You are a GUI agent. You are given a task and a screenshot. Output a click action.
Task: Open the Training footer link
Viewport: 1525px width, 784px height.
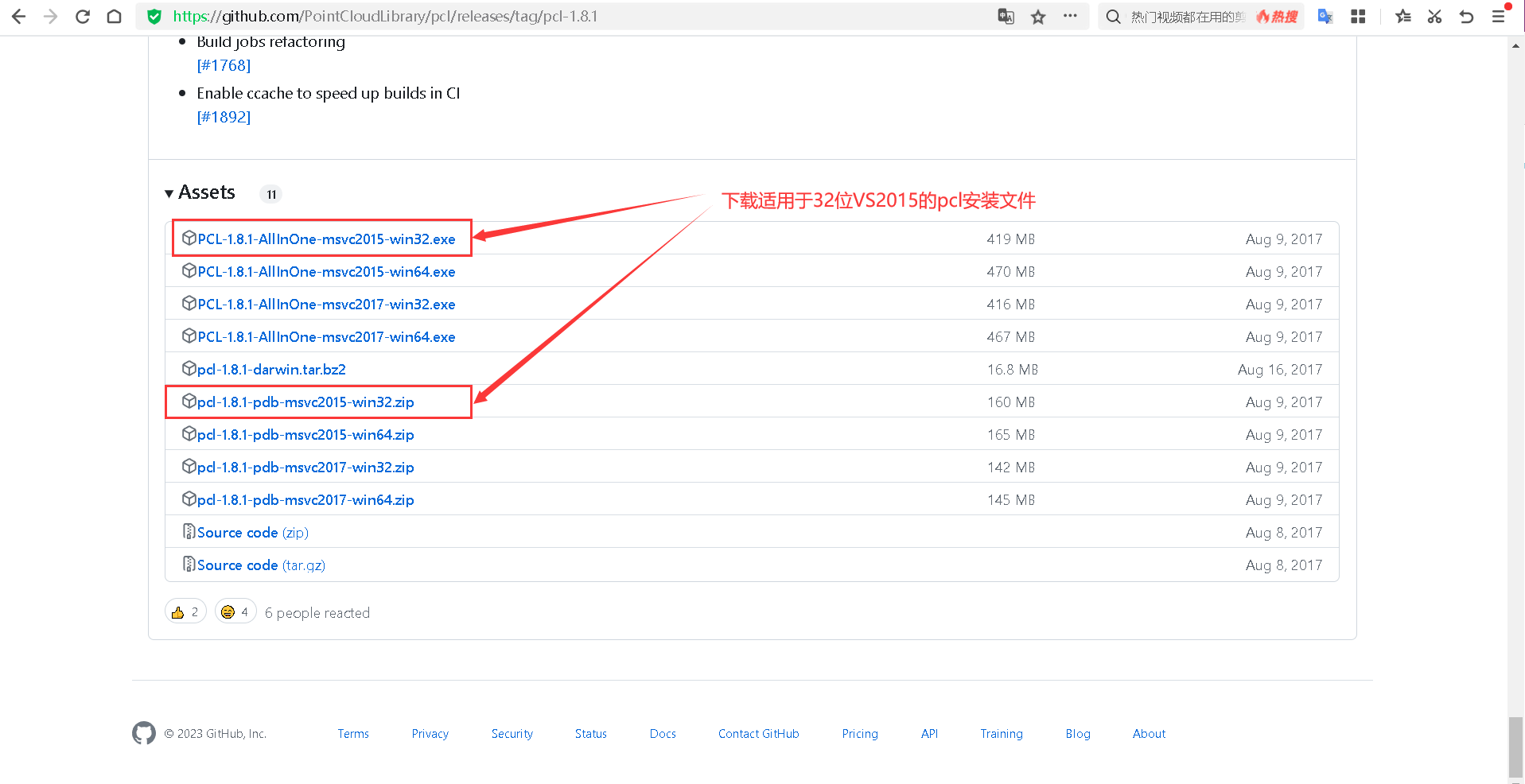tap(1002, 733)
